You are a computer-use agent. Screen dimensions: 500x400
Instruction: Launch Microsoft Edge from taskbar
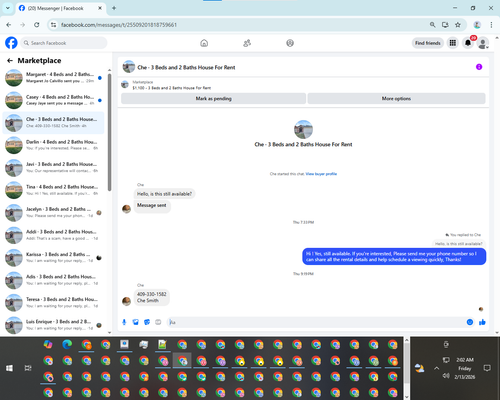tap(67, 344)
